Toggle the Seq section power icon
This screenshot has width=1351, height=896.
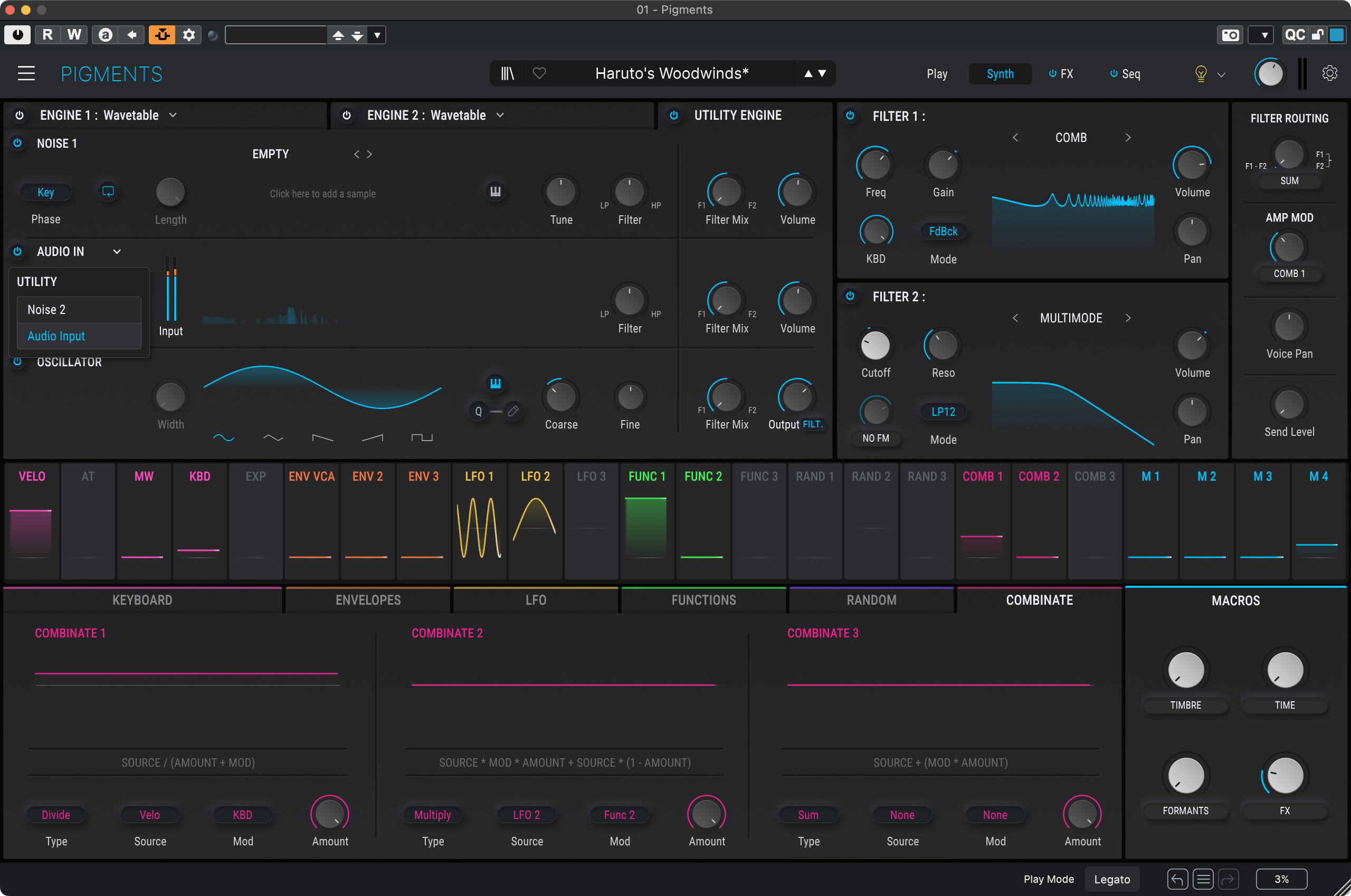[1114, 73]
